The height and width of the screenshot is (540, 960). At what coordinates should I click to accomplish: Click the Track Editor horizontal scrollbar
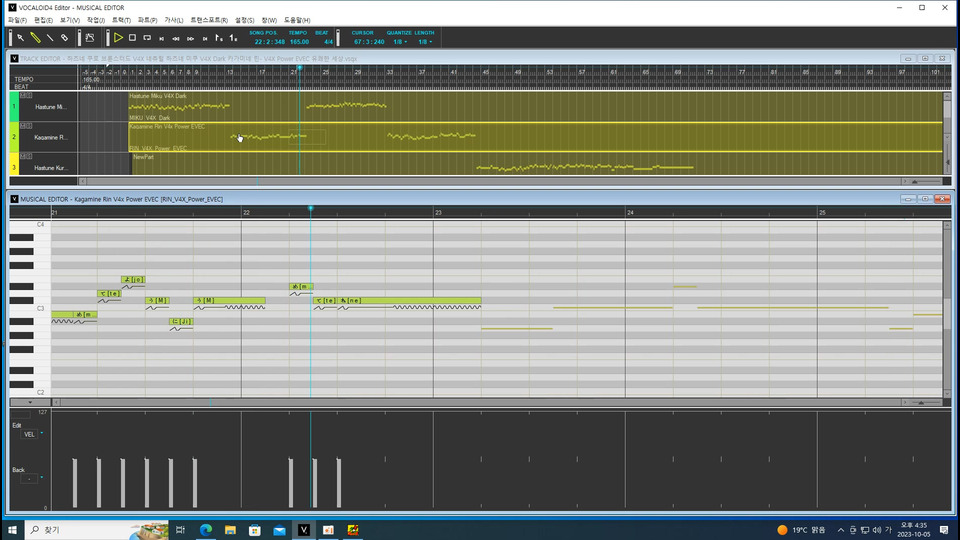[493, 181]
